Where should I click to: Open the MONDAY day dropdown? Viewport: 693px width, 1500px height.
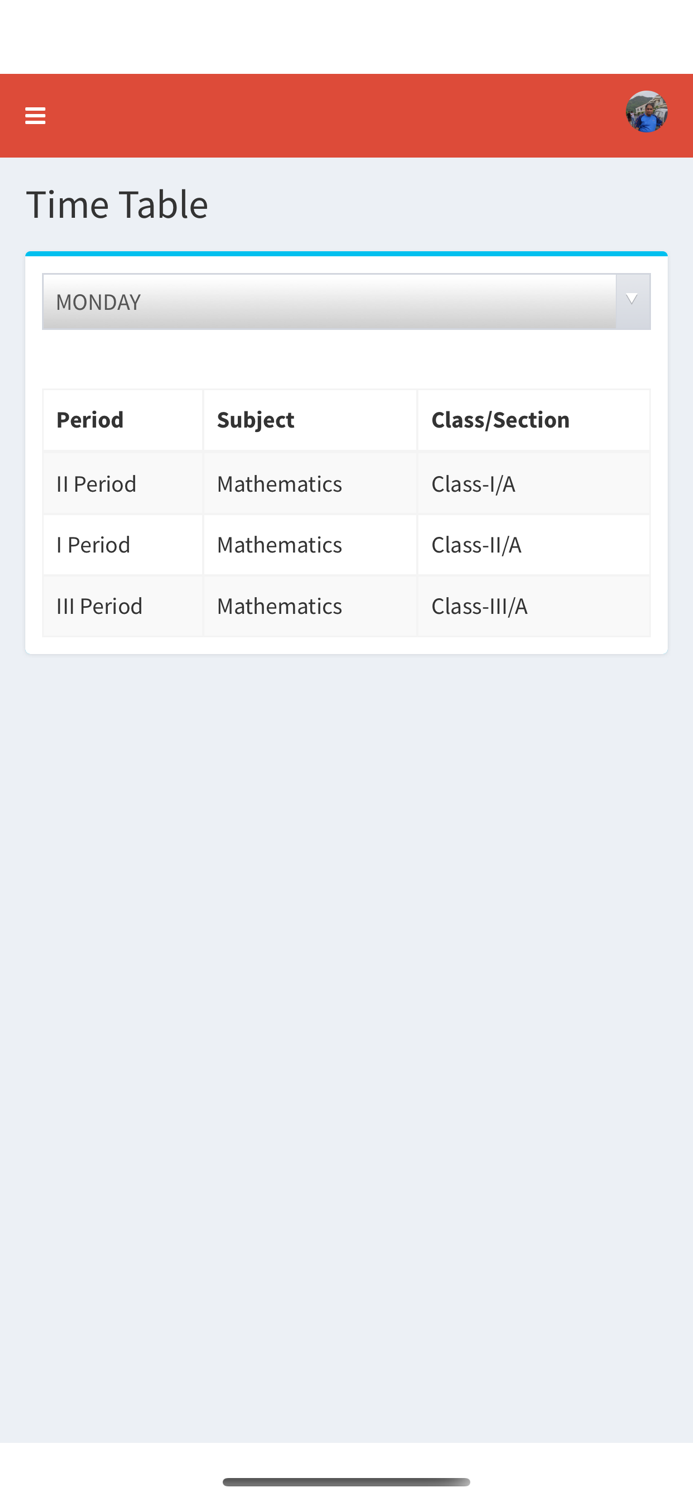tap(330, 302)
